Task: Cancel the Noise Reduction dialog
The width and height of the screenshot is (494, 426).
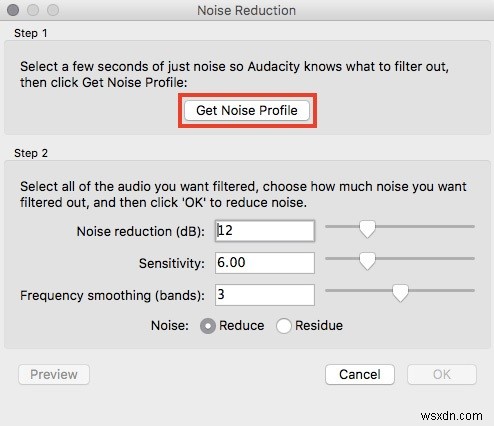Action: click(x=360, y=374)
